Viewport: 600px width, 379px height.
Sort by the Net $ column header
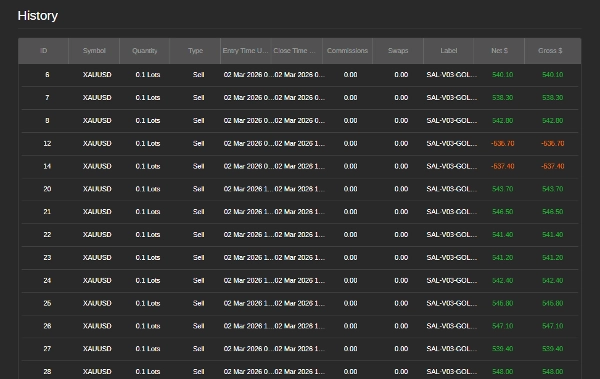point(499,51)
